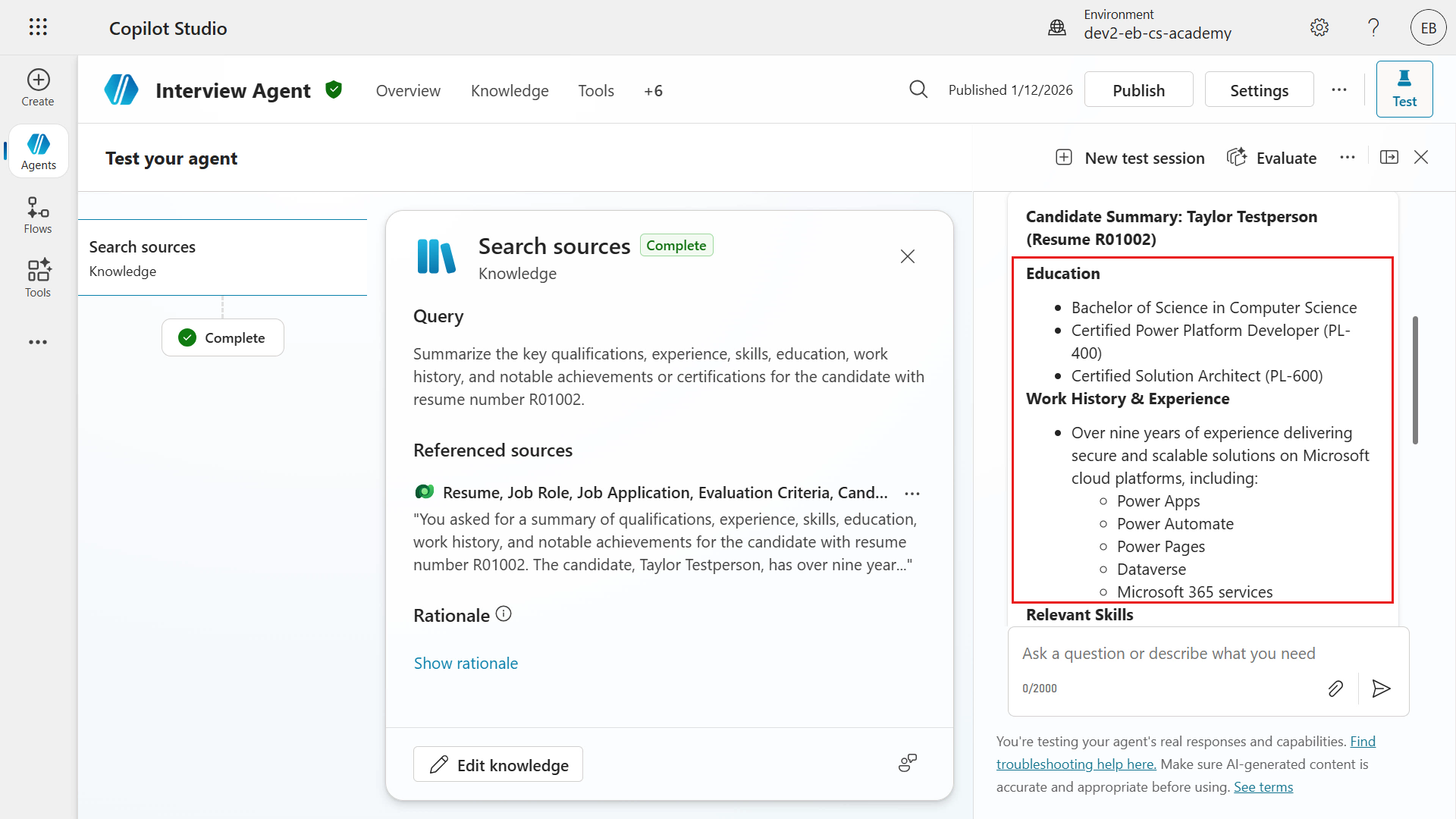Open the app launcher waffle icon
The width and height of the screenshot is (1456, 819).
[x=38, y=27]
